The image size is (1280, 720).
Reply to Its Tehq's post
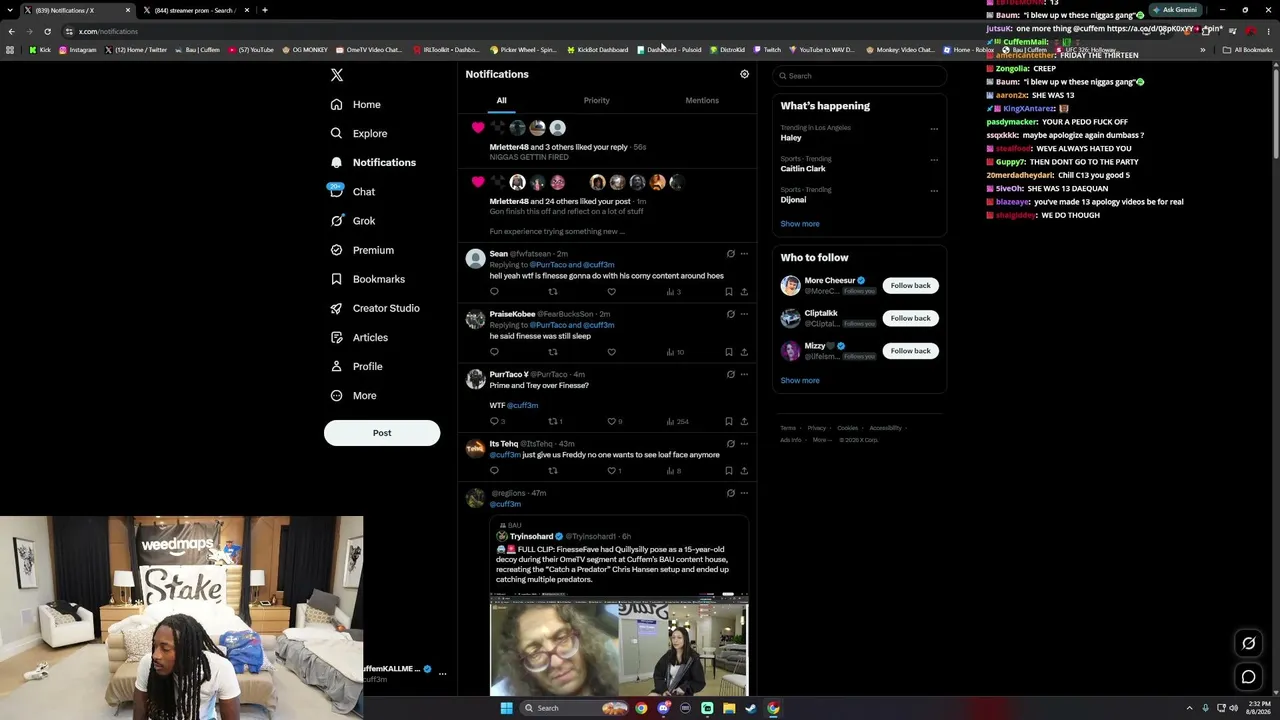(494, 471)
